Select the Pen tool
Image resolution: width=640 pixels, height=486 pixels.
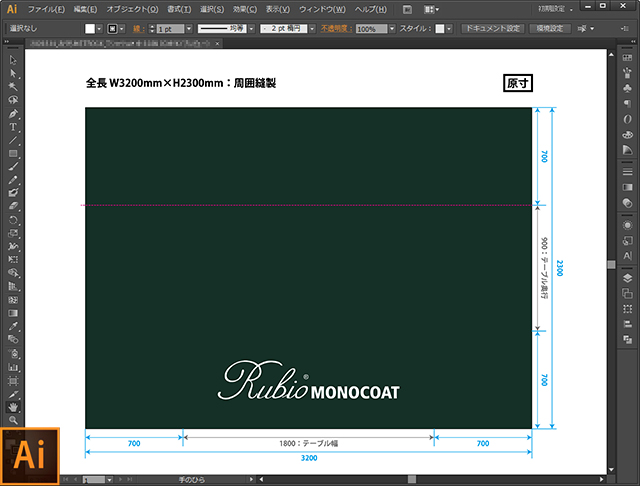[13, 114]
